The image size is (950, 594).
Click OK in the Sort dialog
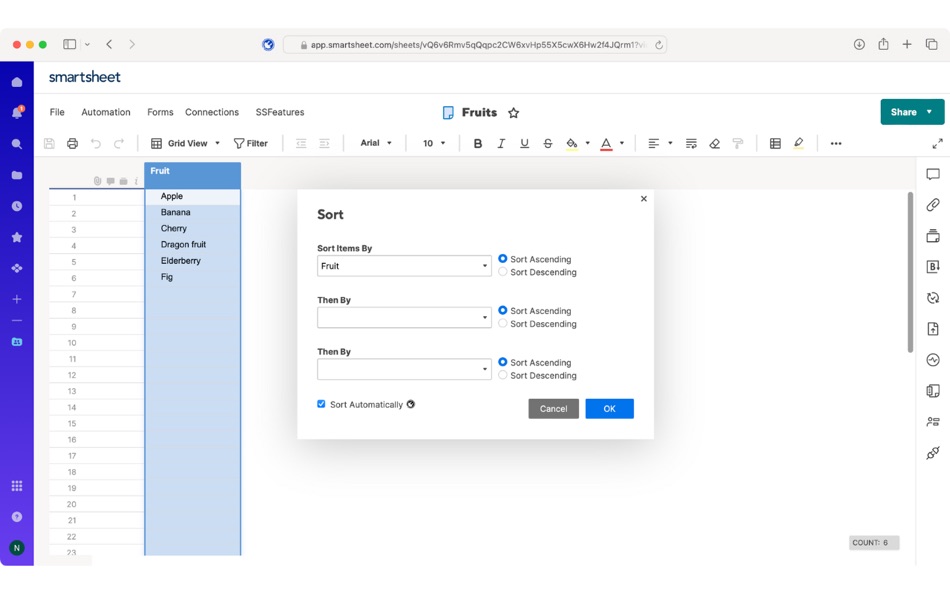[610, 409]
